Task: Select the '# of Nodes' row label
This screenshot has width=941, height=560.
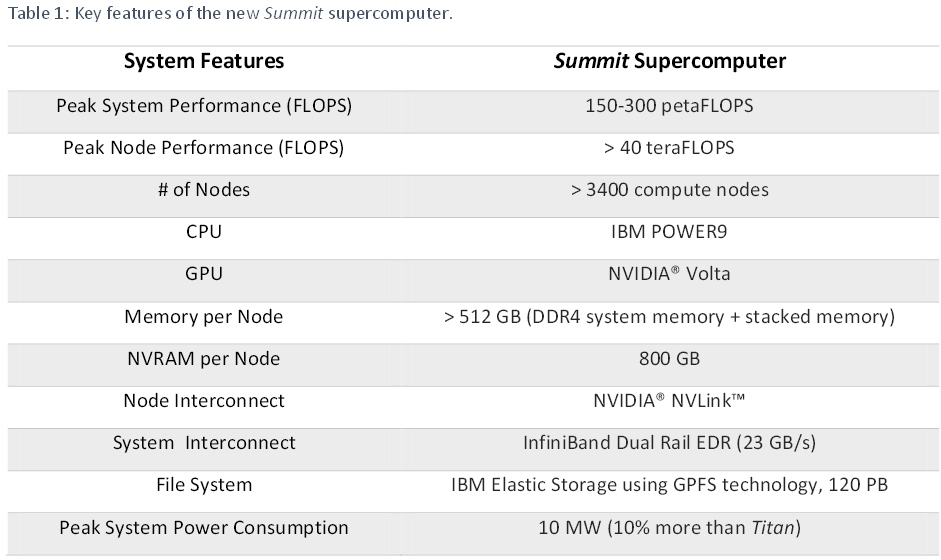Action: coord(204,190)
